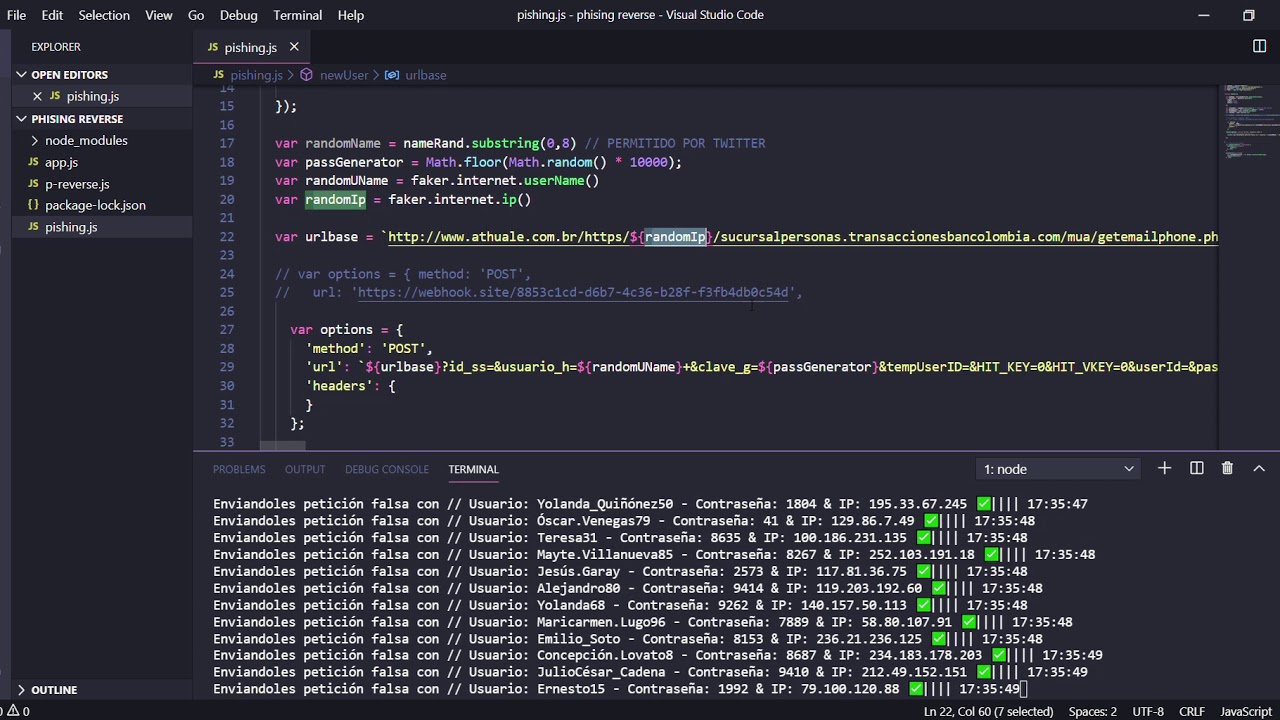Click the EXPLORER sidebar title

(56, 47)
